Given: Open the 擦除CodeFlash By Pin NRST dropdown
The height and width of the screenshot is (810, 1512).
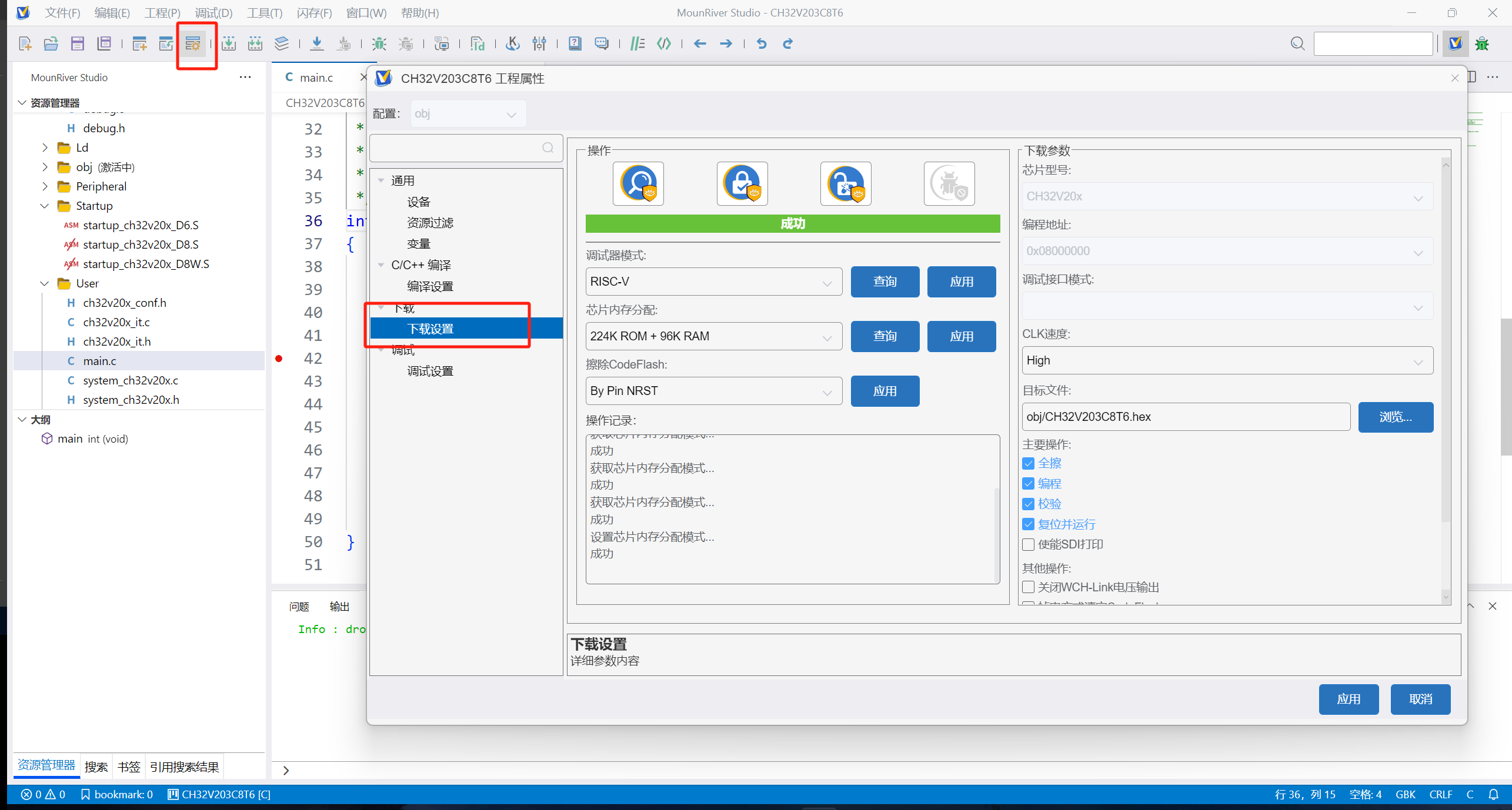Looking at the screenshot, I should [714, 391].
